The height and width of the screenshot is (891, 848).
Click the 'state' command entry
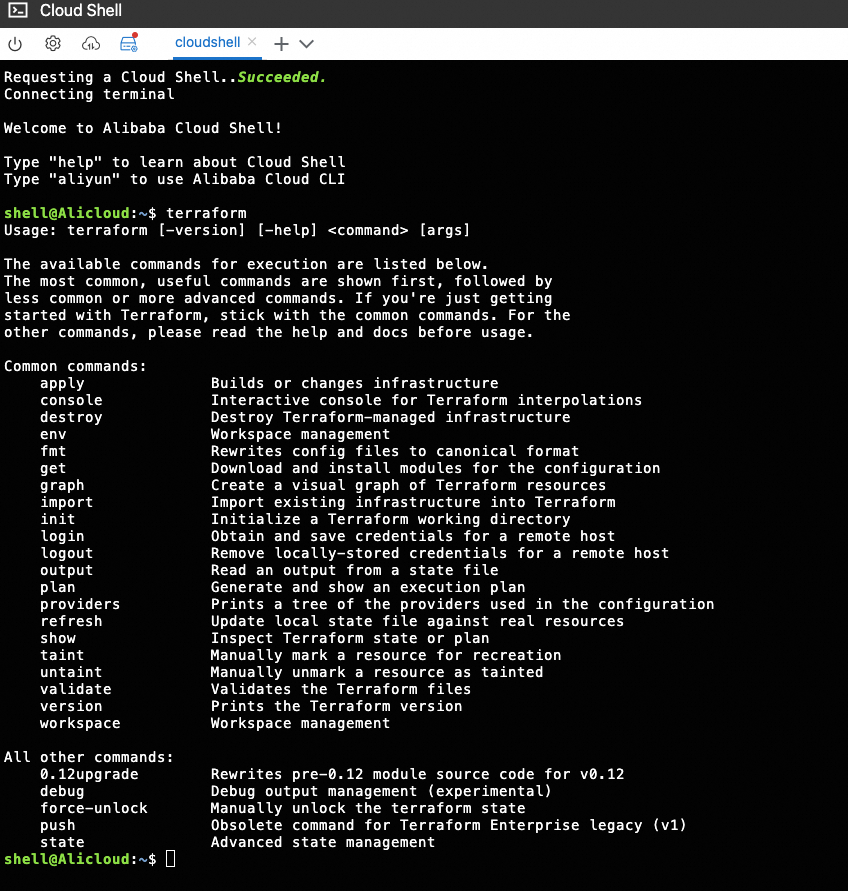point(62,842)
